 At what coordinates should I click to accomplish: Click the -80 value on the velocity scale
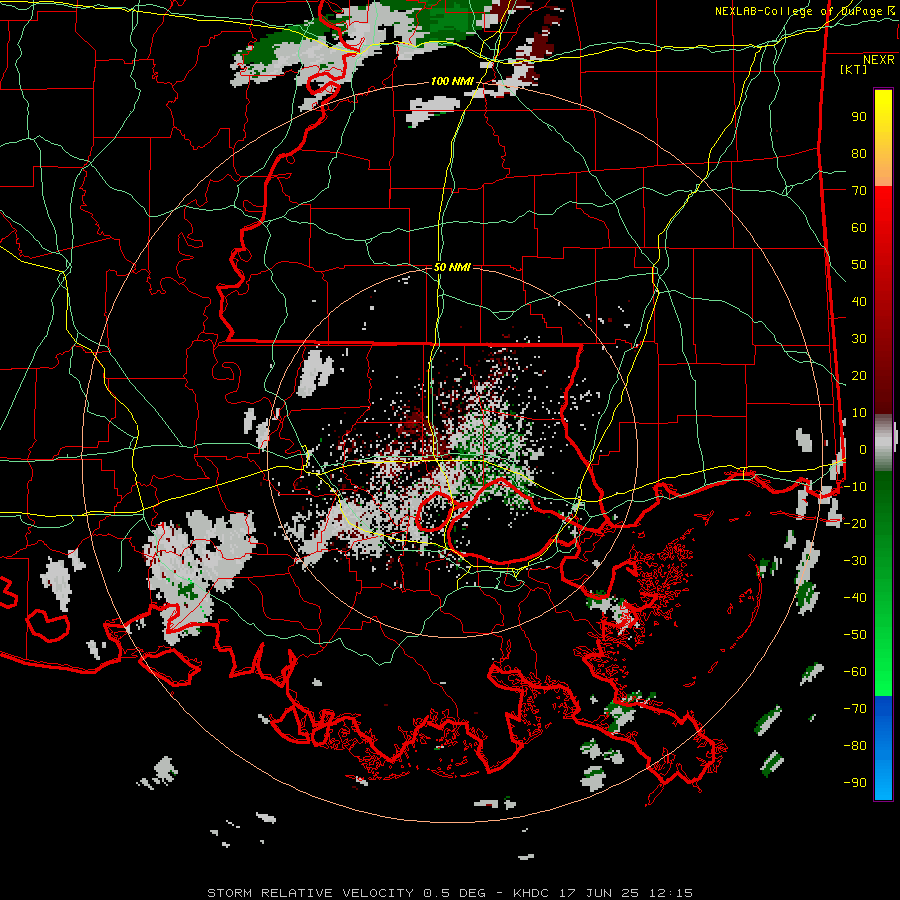(855, 746)
